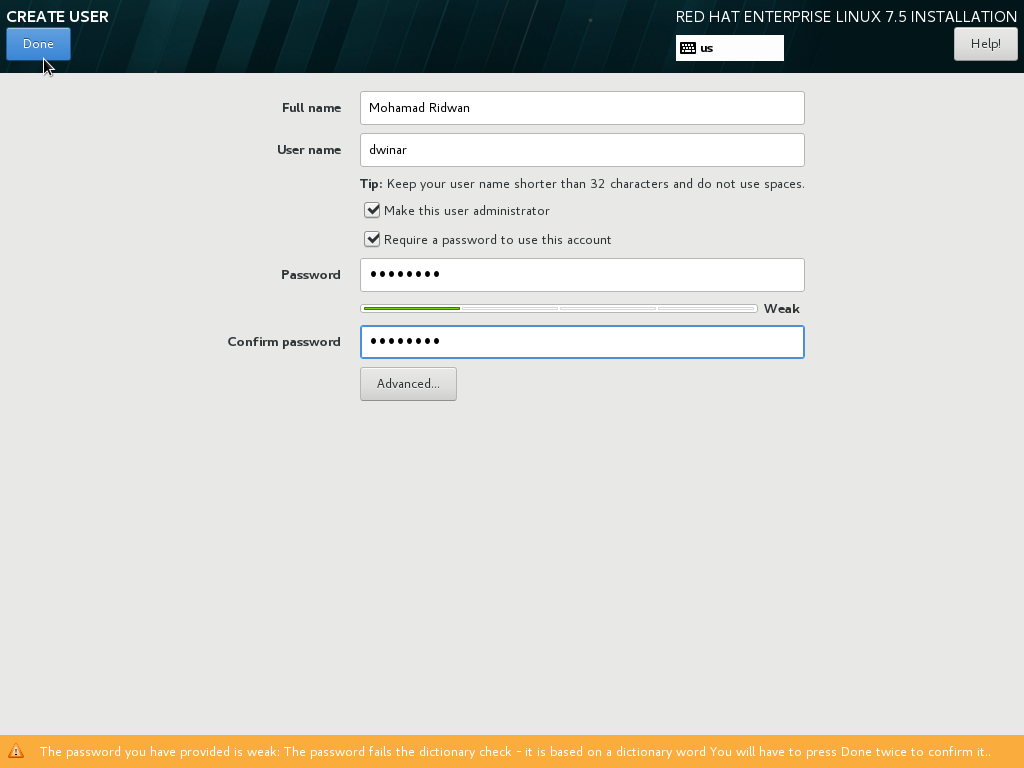The height and width of the screenshot is (768, 1024).
Task: Click the User name input field
Action: pyautogui.click(x=582, y=150)
